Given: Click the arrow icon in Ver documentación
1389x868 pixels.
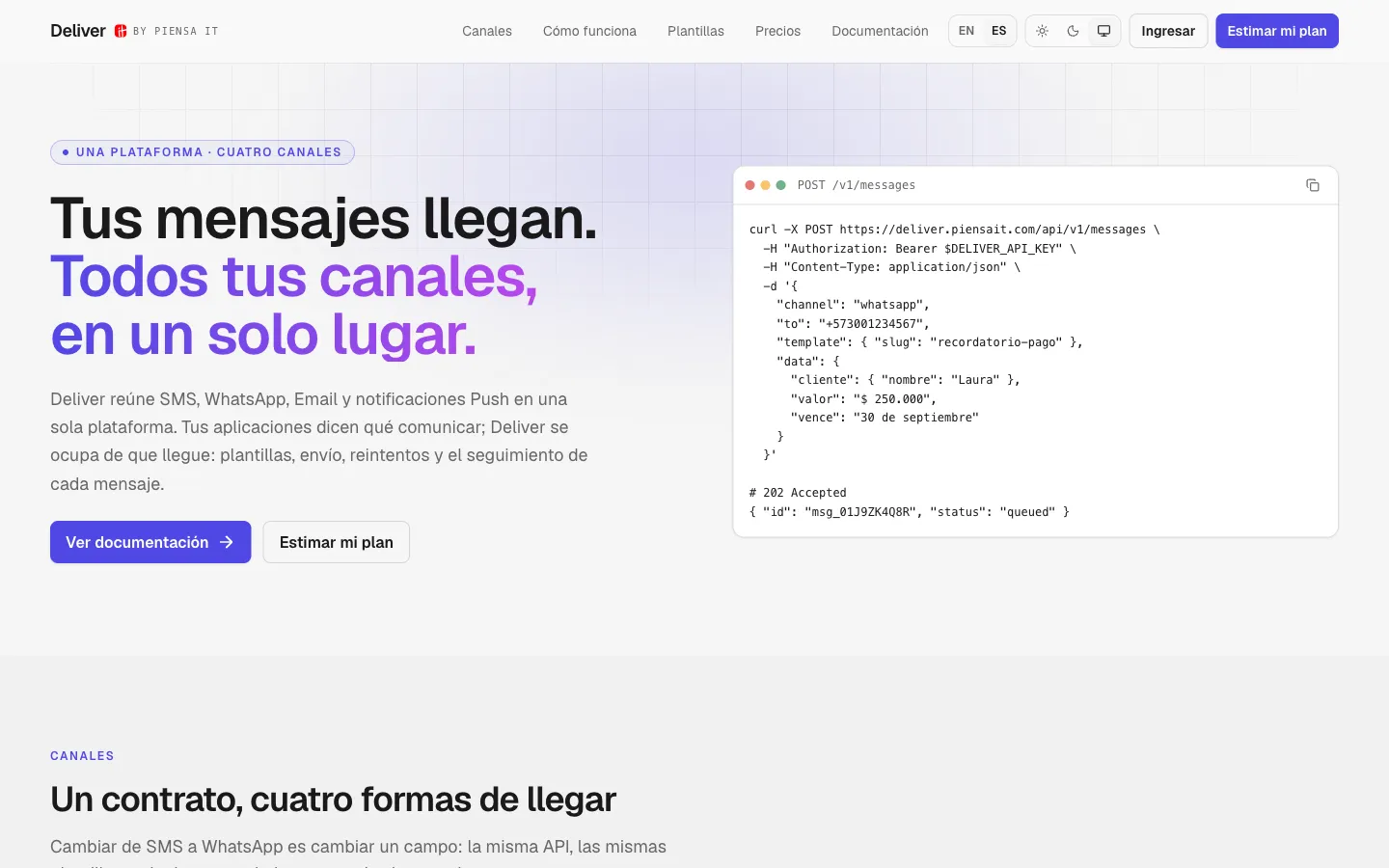Looking at the screenshot, I should (x=227, y=542).
